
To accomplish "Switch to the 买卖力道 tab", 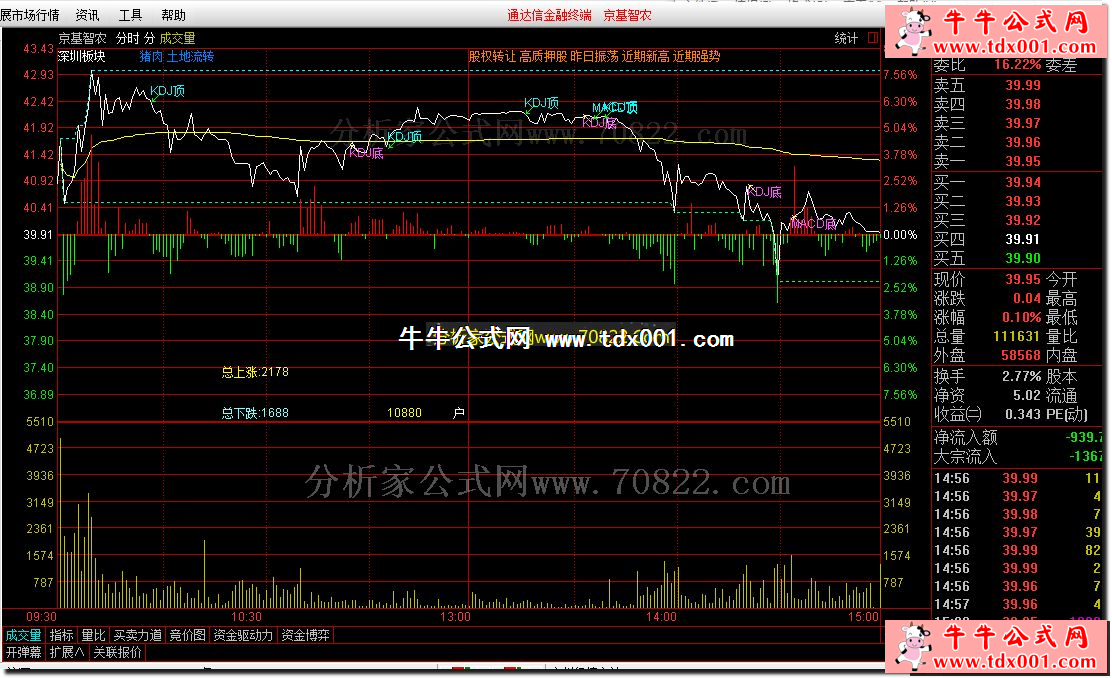I will (x=138, y=635).
